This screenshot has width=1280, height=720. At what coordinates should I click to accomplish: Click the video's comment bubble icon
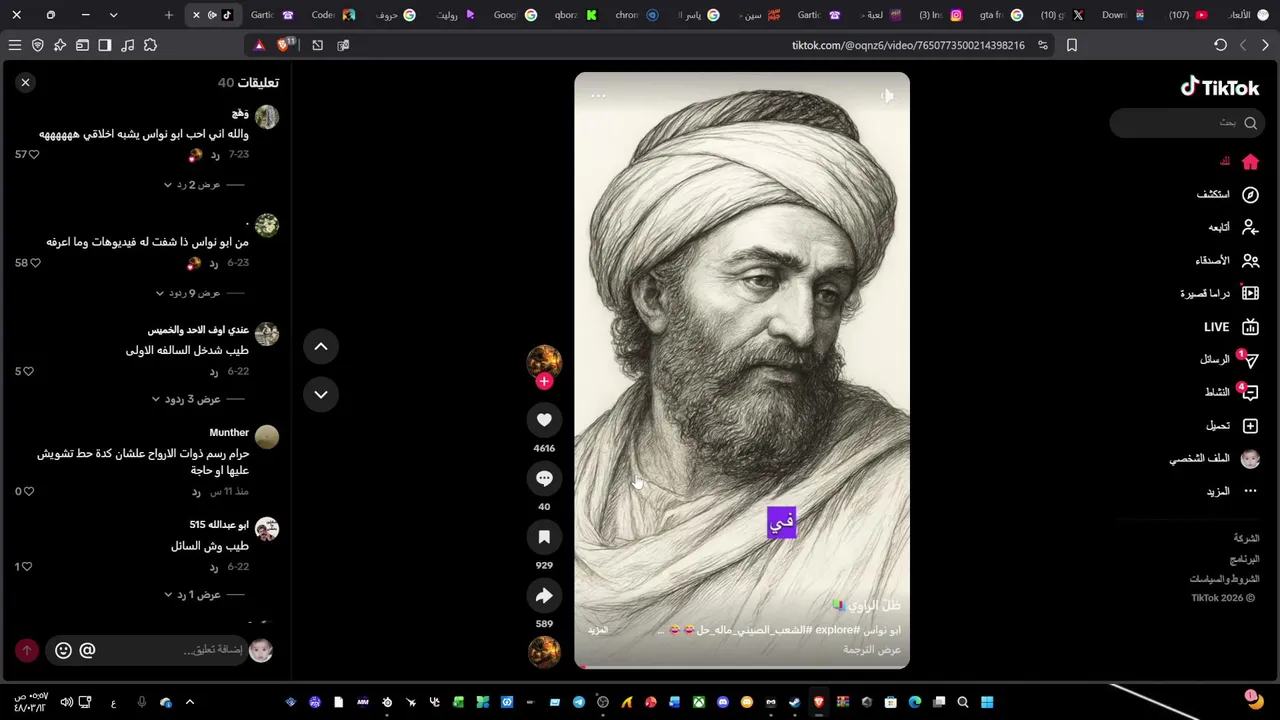click(544, 479)
